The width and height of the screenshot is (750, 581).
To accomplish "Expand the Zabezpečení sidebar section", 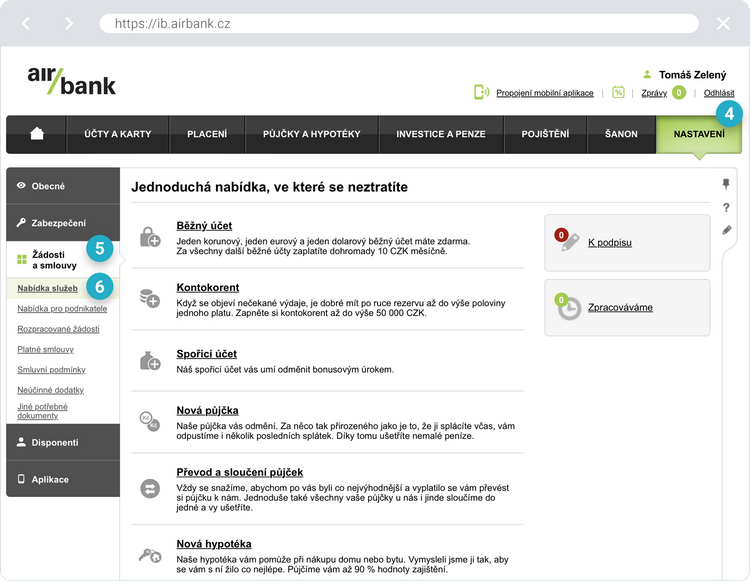I will click(x=62, y=223).
